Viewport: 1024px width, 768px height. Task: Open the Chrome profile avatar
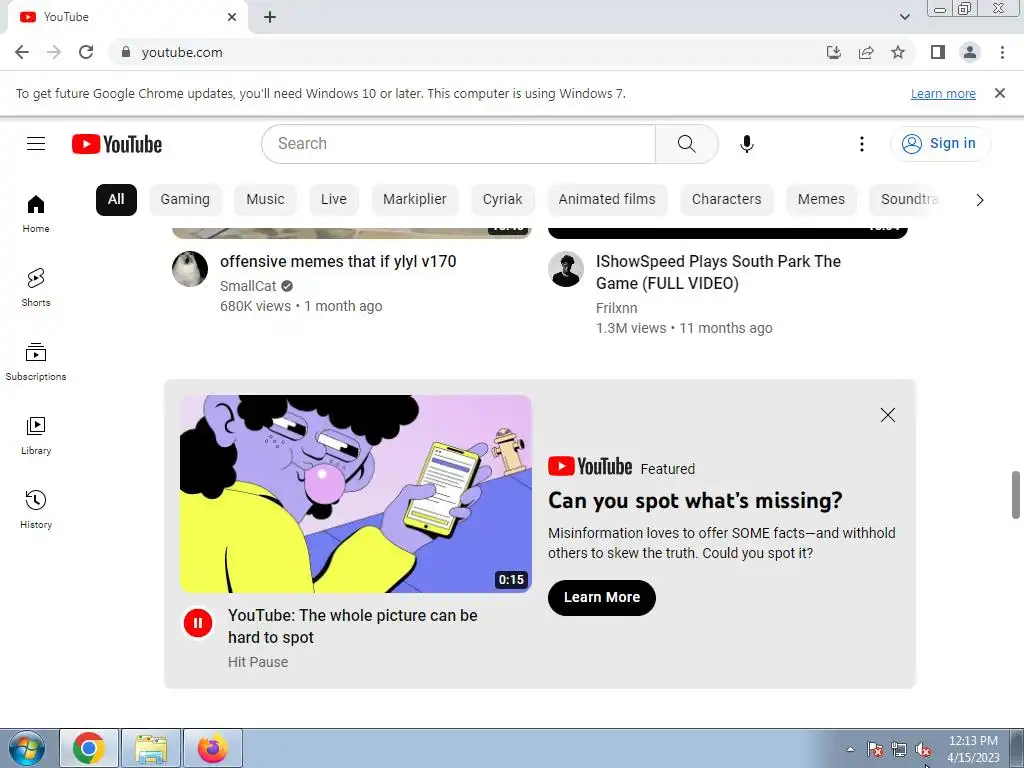pos(970,52)
